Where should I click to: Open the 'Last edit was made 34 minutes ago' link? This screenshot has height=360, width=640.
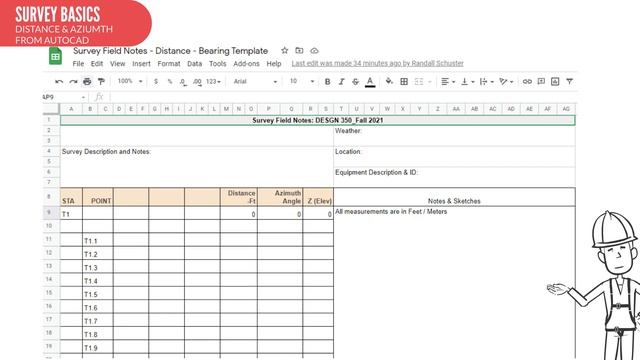tap(378, 63)
